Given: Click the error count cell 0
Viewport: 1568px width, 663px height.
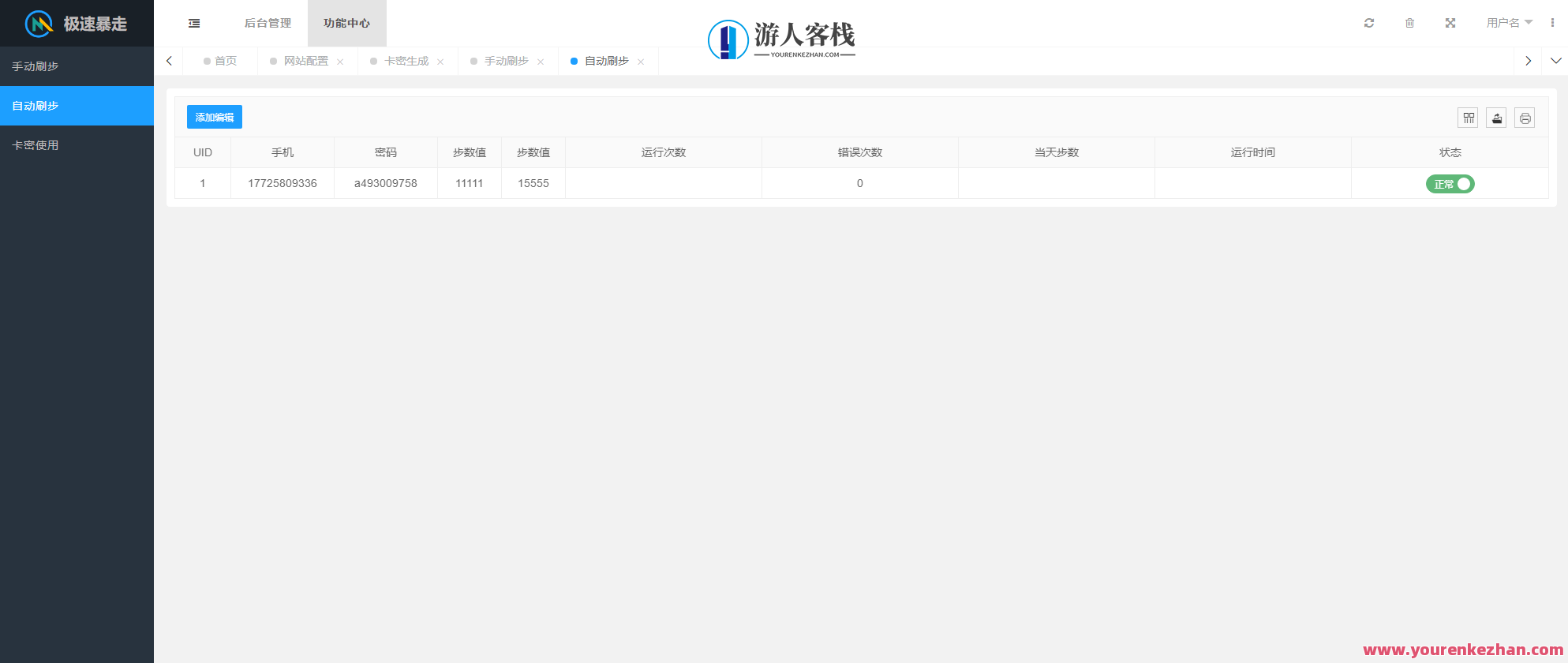Looking at the screenshot, I should tap(860, 183).
